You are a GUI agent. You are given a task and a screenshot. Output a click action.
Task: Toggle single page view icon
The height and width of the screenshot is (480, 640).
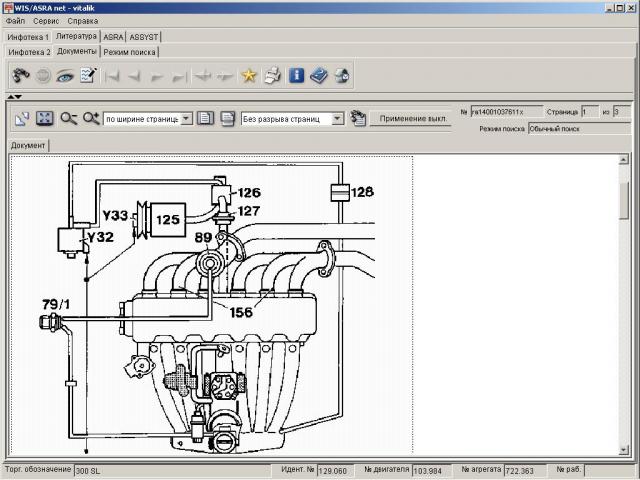click(205, 118)
